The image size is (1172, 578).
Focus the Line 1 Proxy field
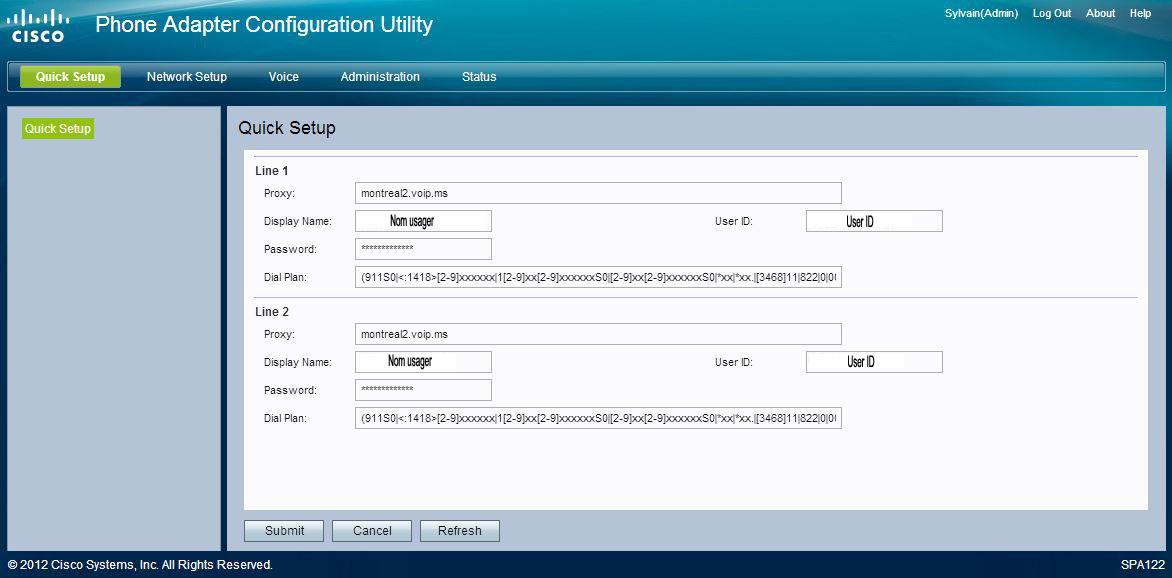point(598,193)
